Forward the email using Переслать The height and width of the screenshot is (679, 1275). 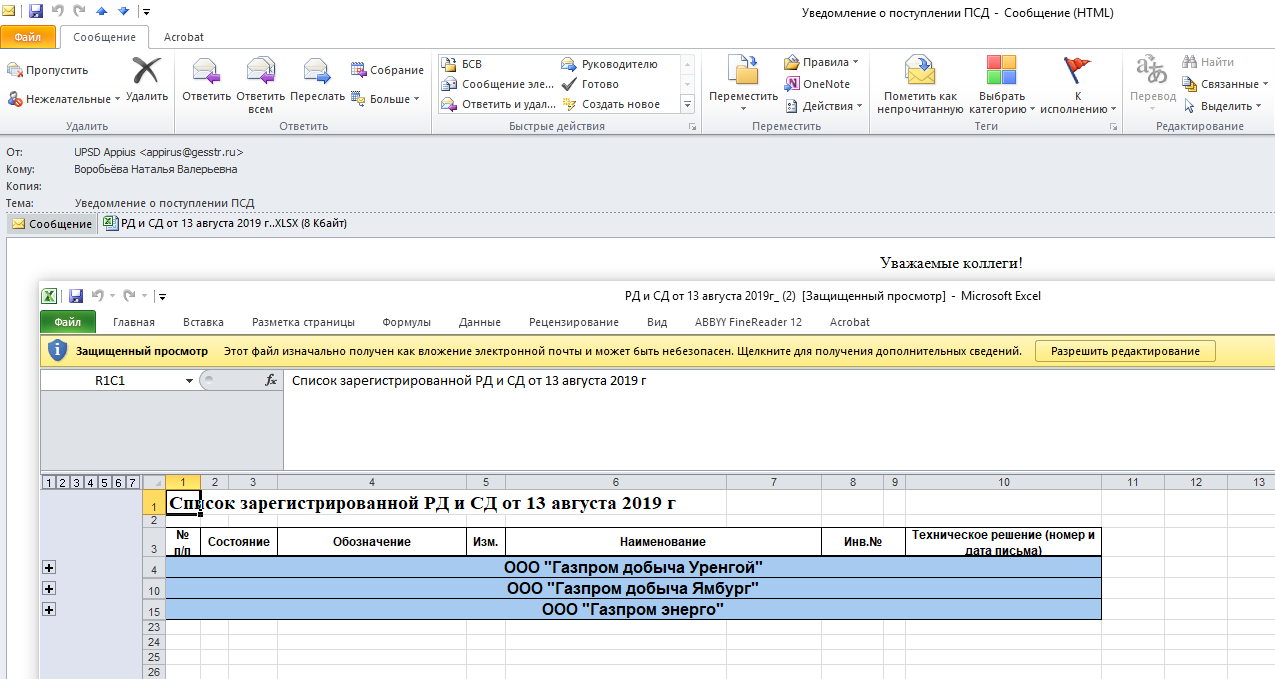tap(317, 79)
